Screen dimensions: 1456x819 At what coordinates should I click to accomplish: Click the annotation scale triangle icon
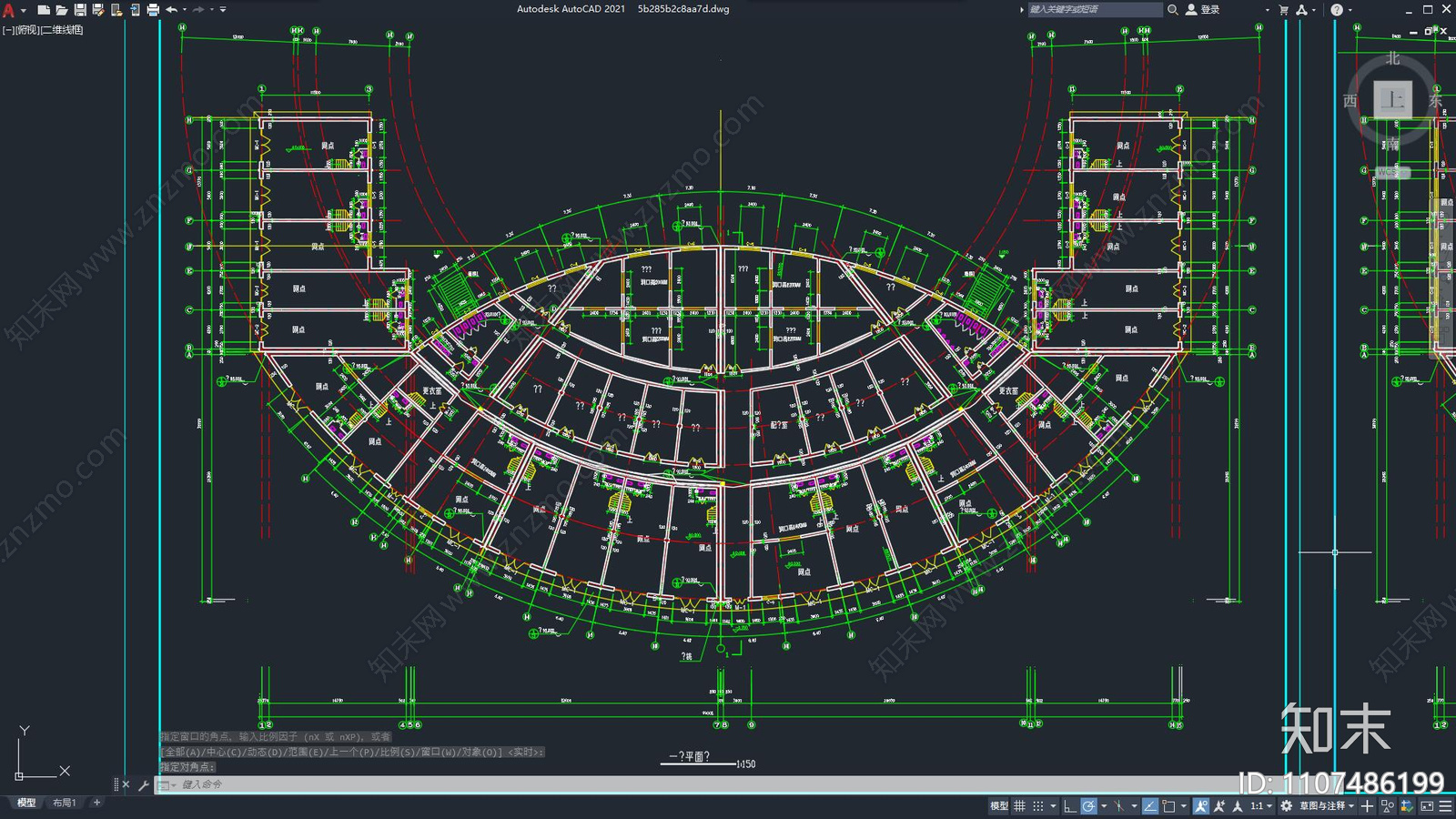click(x=1238, y=805)
